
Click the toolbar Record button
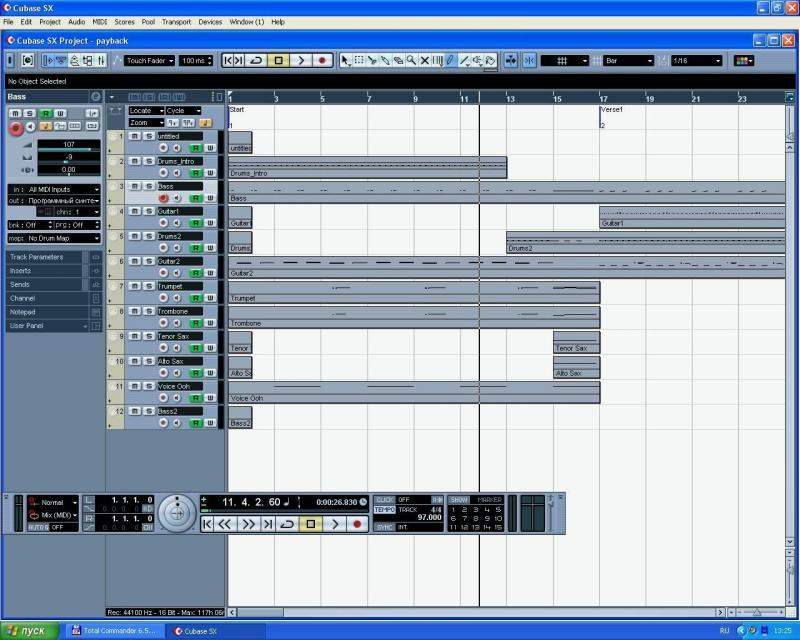322,61
